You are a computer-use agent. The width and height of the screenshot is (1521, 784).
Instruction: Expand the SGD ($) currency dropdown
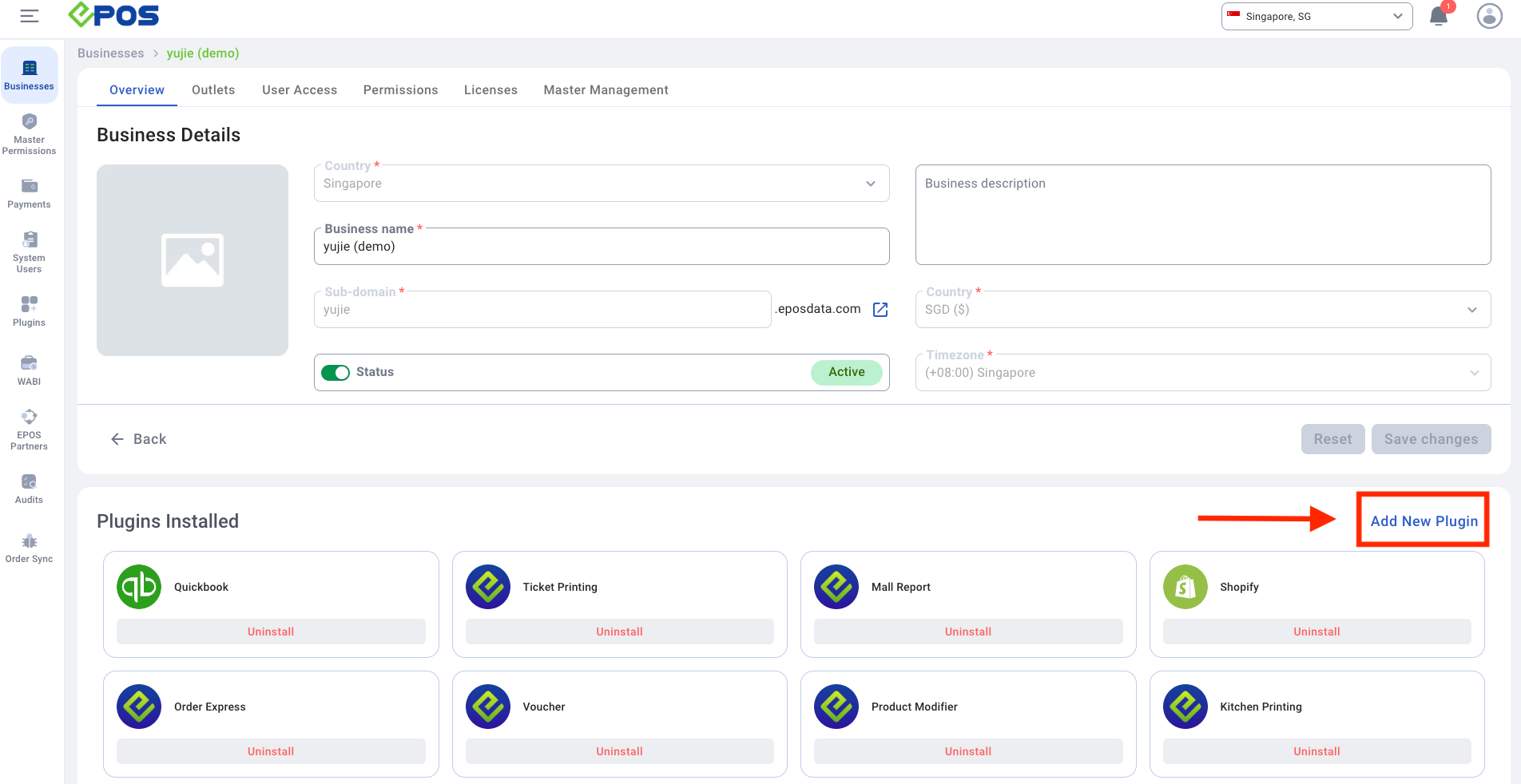pyautogui.click(x=1203, y=310)
